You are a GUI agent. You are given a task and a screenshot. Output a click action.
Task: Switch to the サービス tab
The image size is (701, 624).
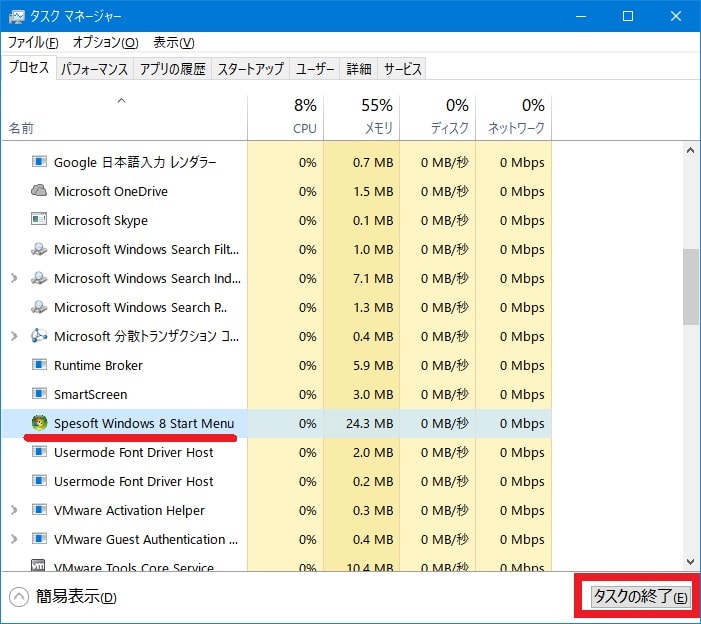pyautogui.click(x=402, y=69)
